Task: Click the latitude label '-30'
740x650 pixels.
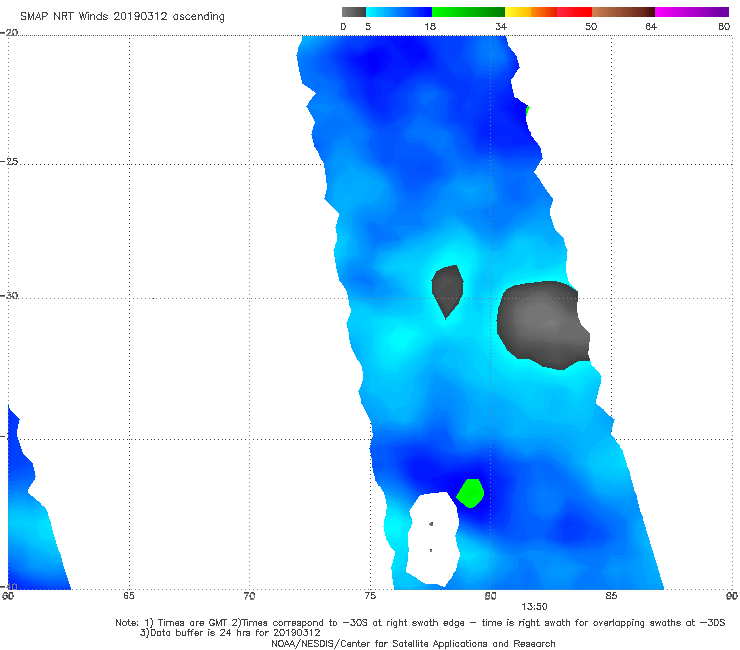Action: tap(9, 295)
